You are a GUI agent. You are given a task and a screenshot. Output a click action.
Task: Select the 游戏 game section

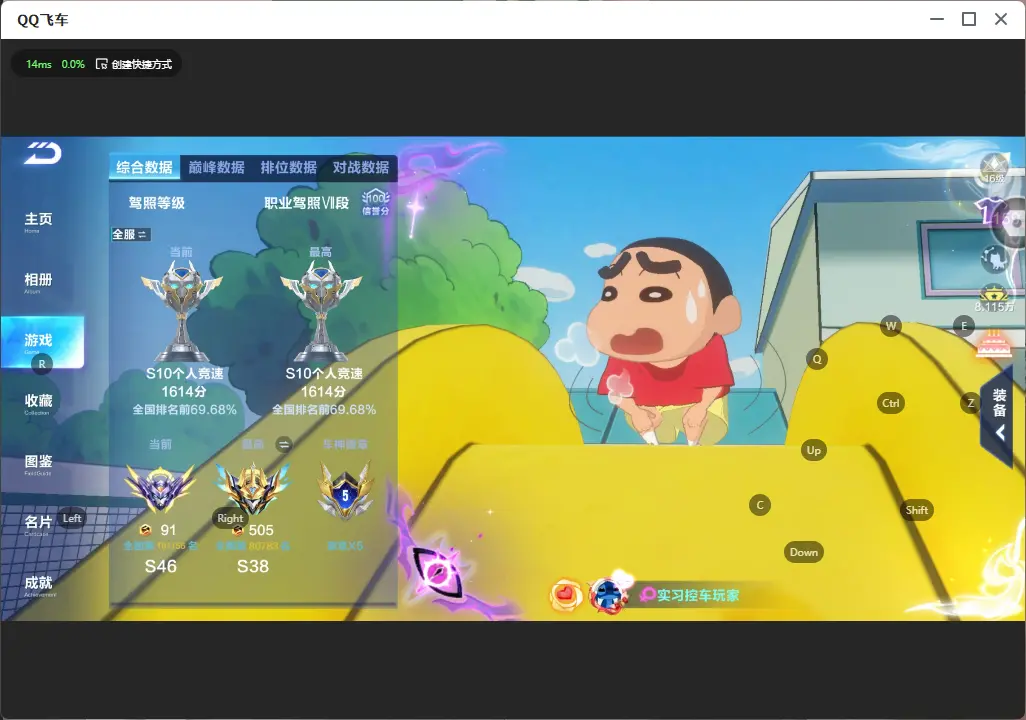click(x=43, y=342)
